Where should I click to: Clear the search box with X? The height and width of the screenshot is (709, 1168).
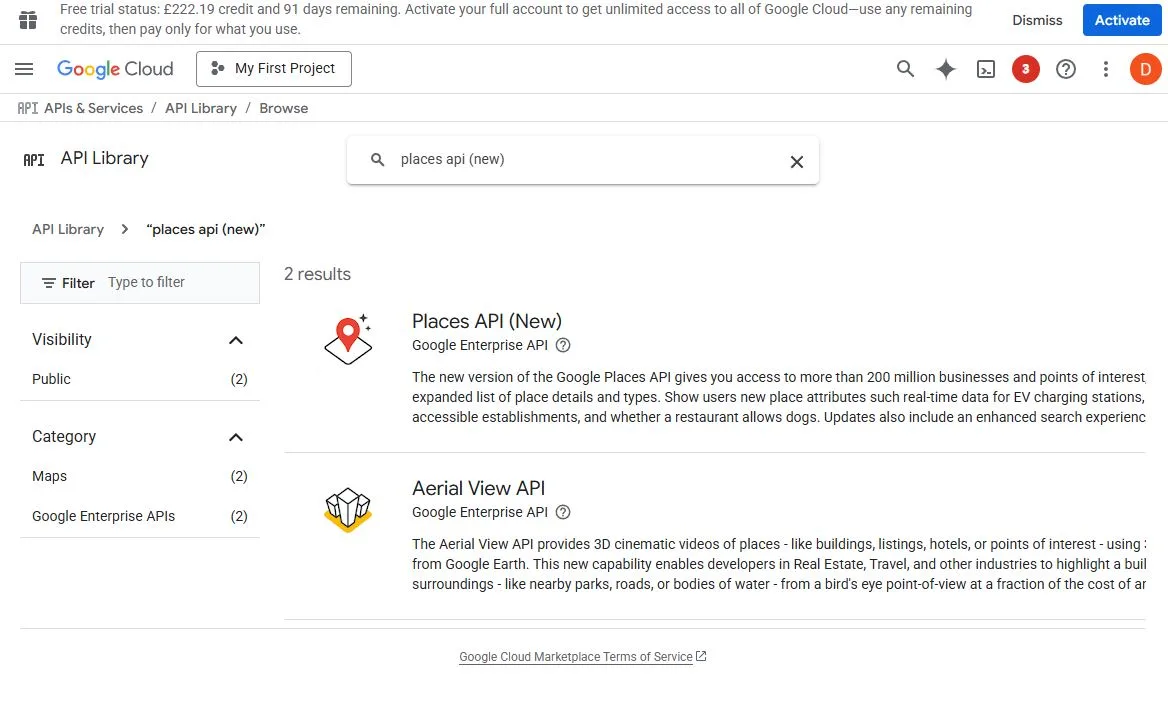click(x=796, y=161)
